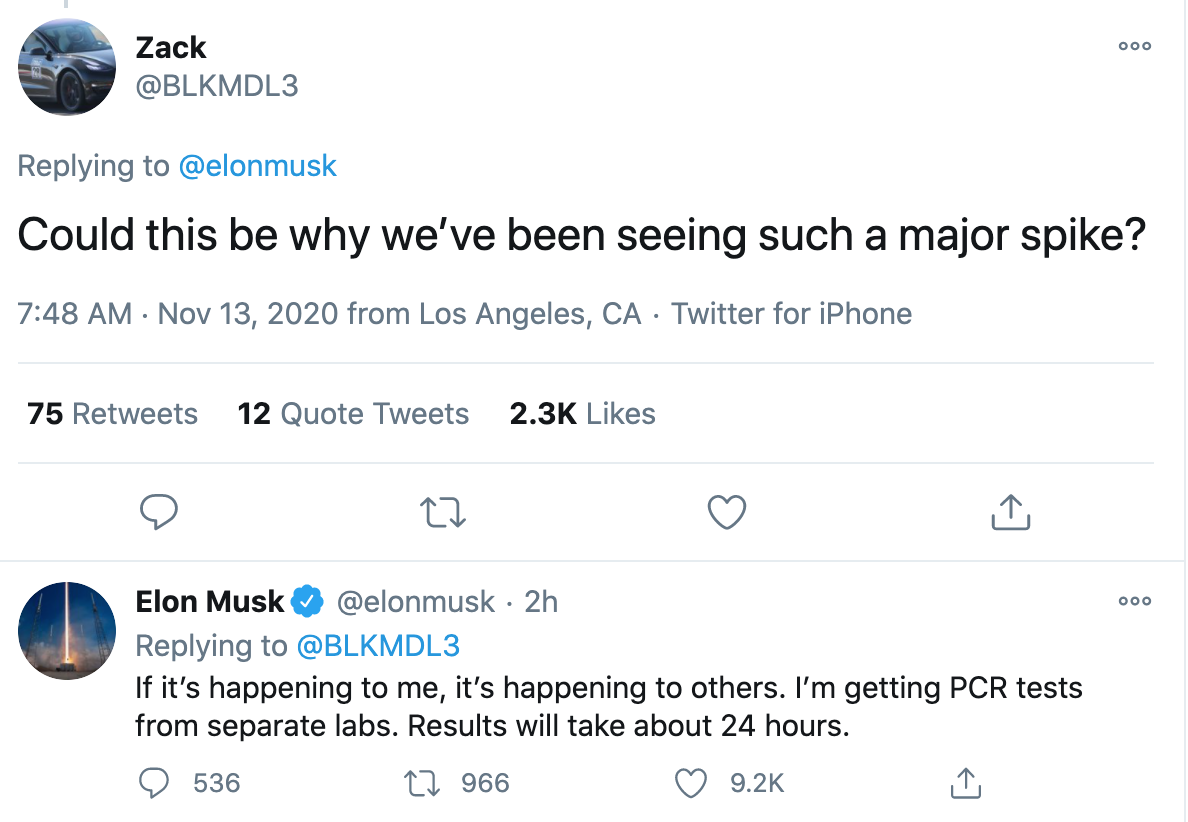
Task: View the 12 Quote Tweets list
Action: pyautogui.click(x=353, y=414)
